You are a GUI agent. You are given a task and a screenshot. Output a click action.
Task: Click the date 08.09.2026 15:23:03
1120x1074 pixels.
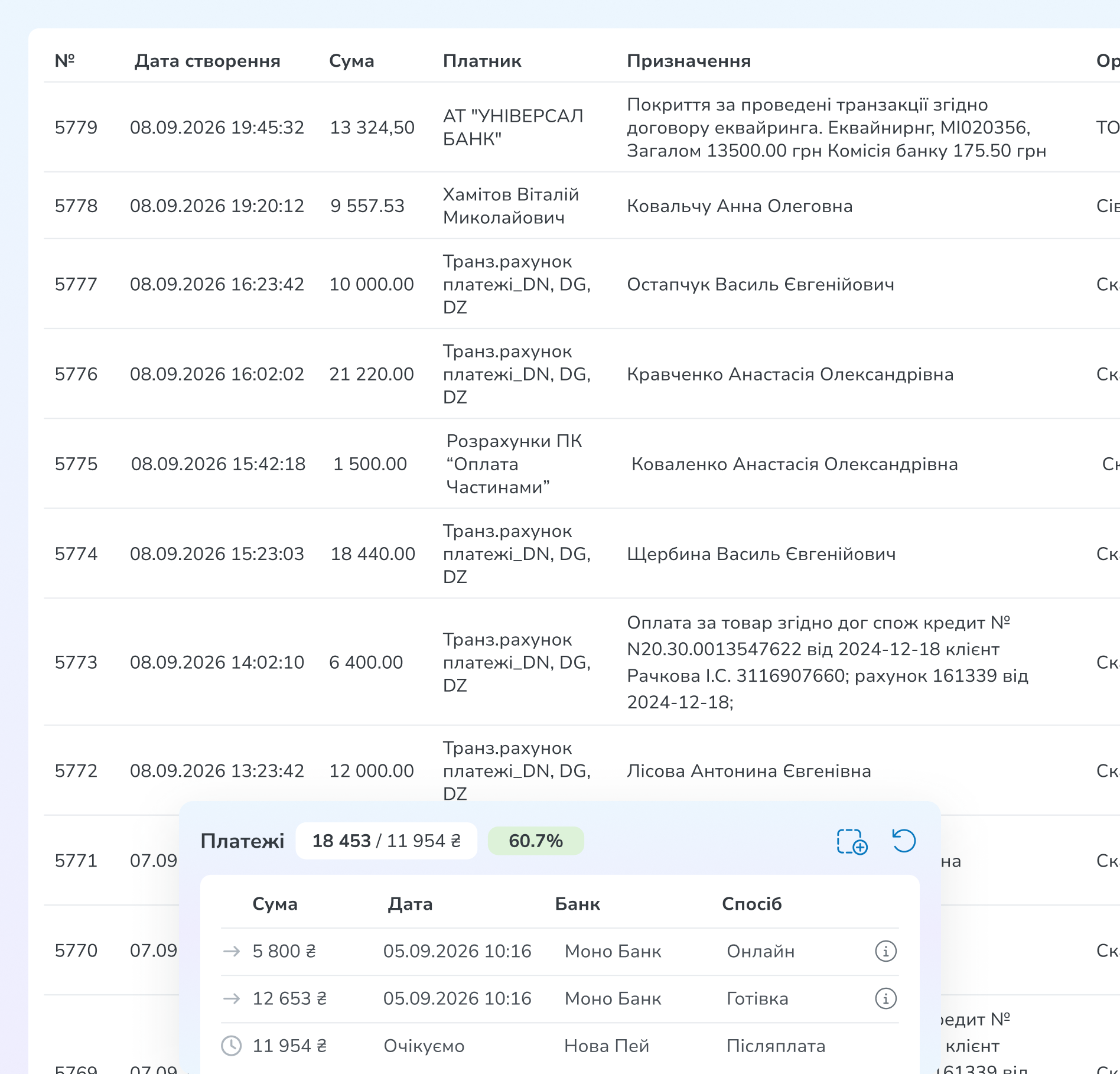tap(217, 554)
